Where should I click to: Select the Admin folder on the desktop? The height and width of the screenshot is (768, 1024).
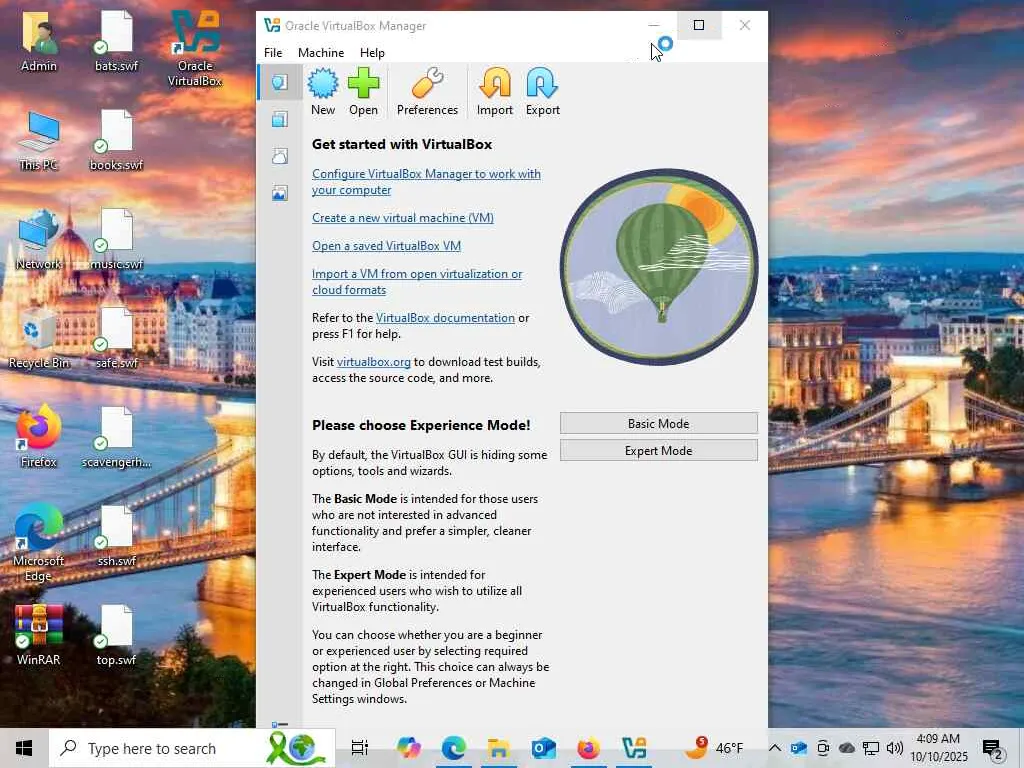pos(39,43)
